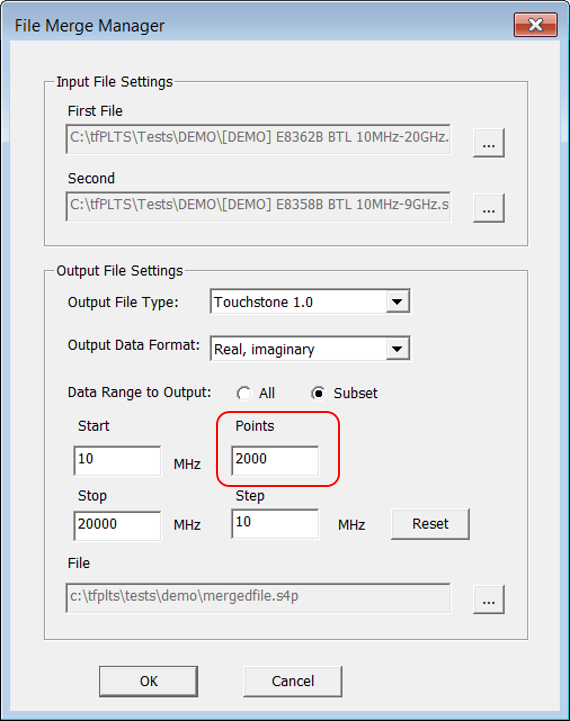
Task: Open the Output File Type dropdown
Action: [397, 302]
